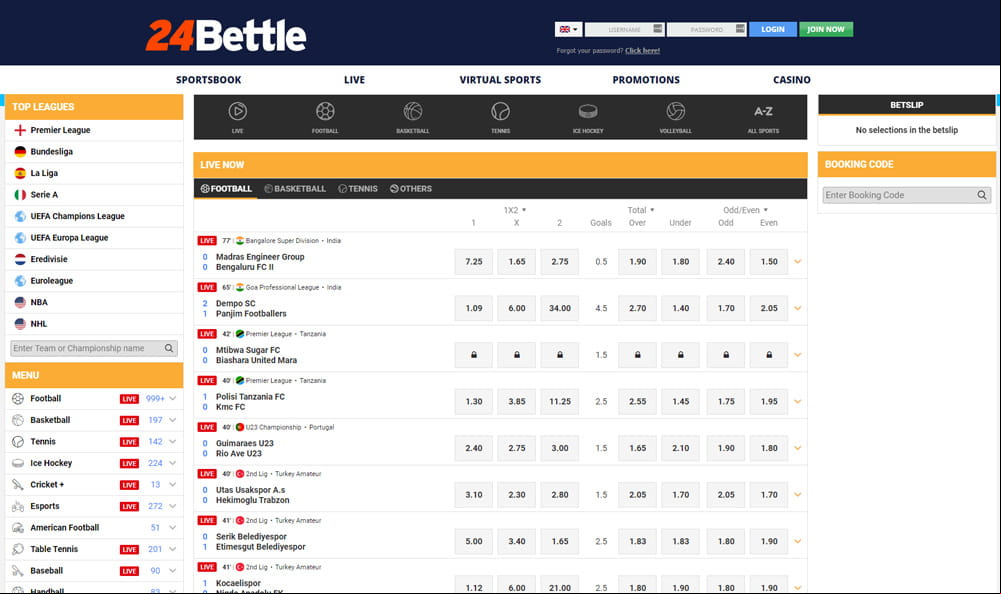Bet 7.25 on Madras Engineer Group win

click(474, 262)
